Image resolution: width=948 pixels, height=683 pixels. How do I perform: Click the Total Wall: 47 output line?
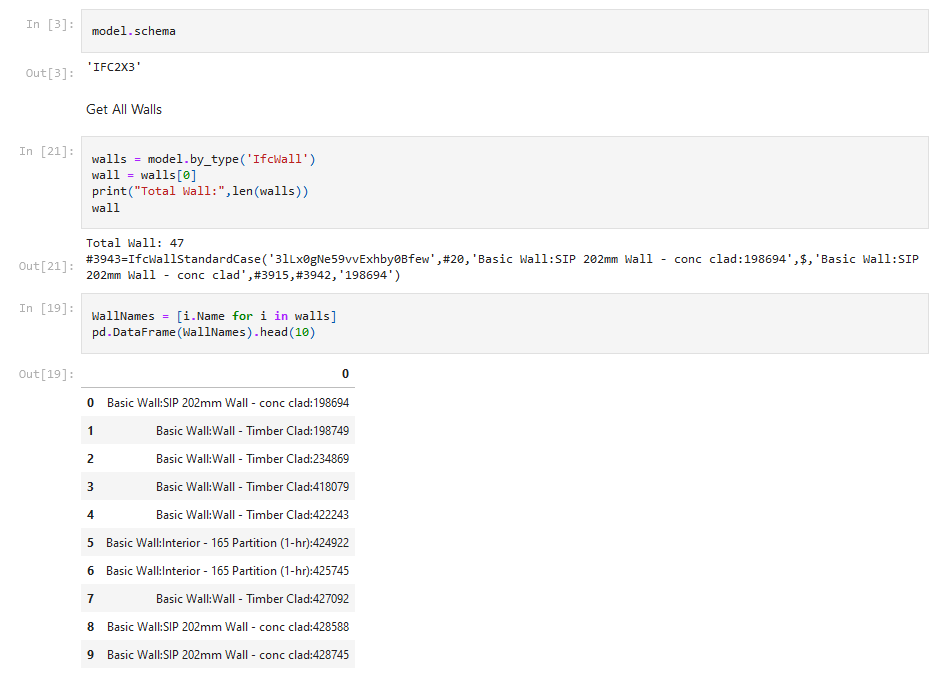[x=135, y=243]
